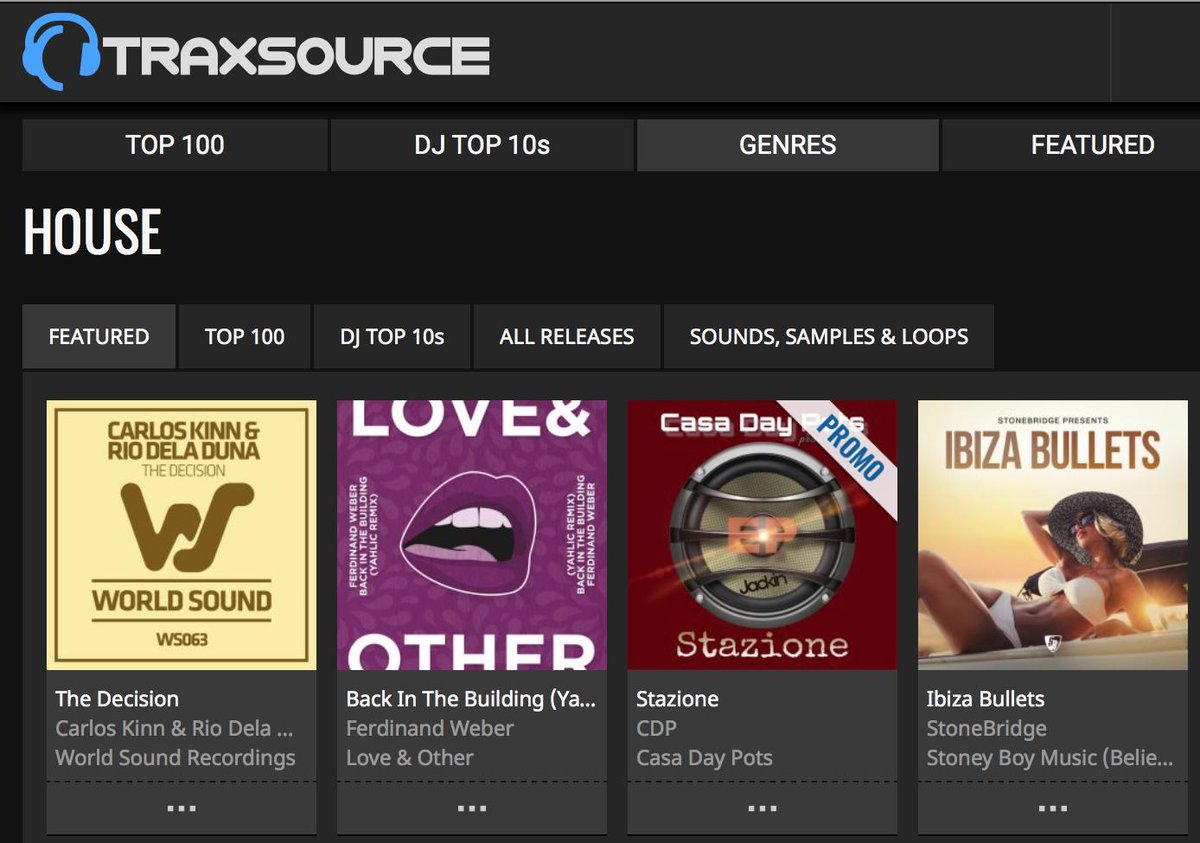Image resolution: width=1200 pixels, height=843 pixels.
Task: Open label Casa Day Pots
Action: (x=705, y=758)
